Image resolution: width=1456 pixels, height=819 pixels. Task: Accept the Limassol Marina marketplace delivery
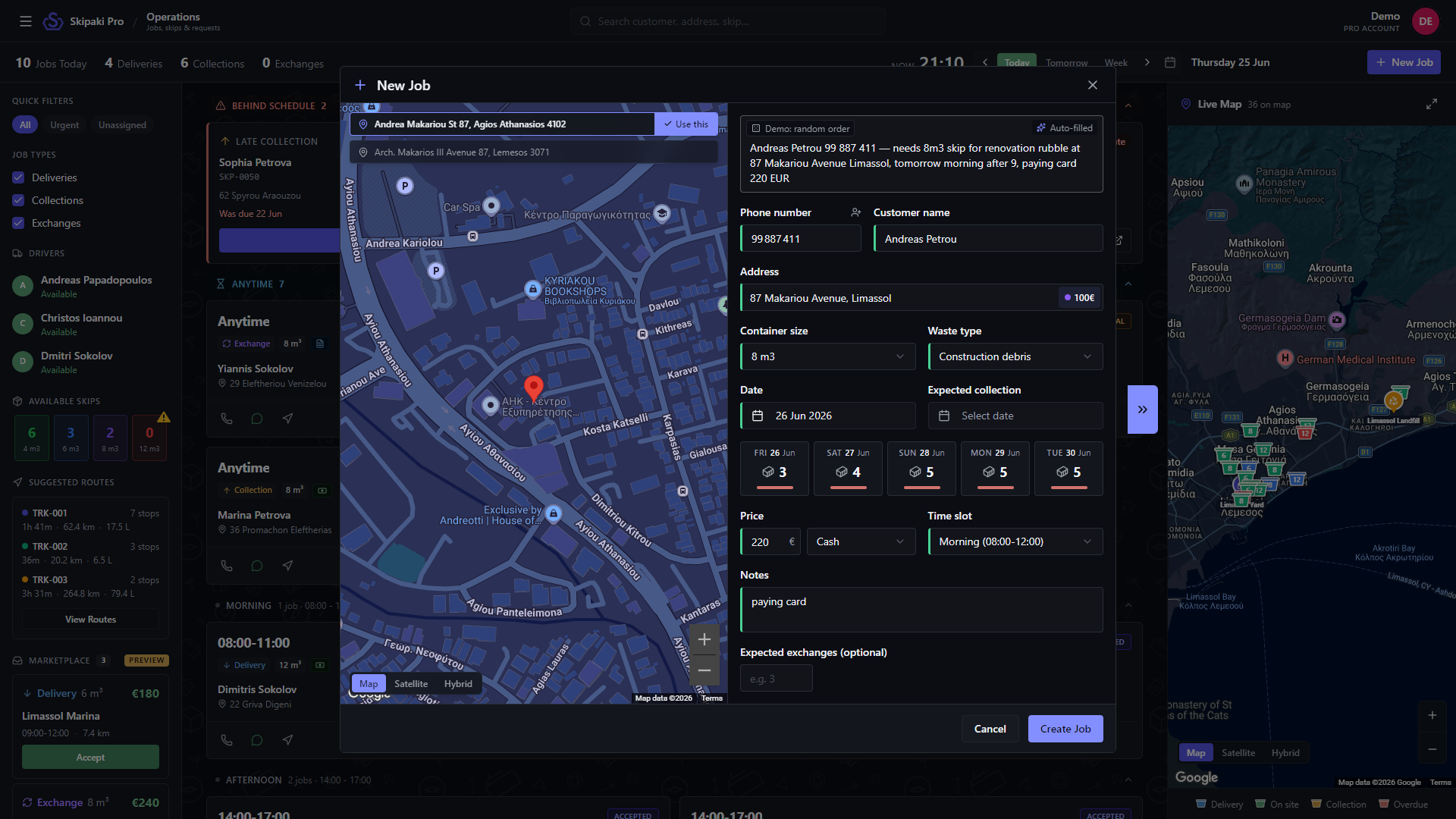pyautogui.click(x=90, y=758)
